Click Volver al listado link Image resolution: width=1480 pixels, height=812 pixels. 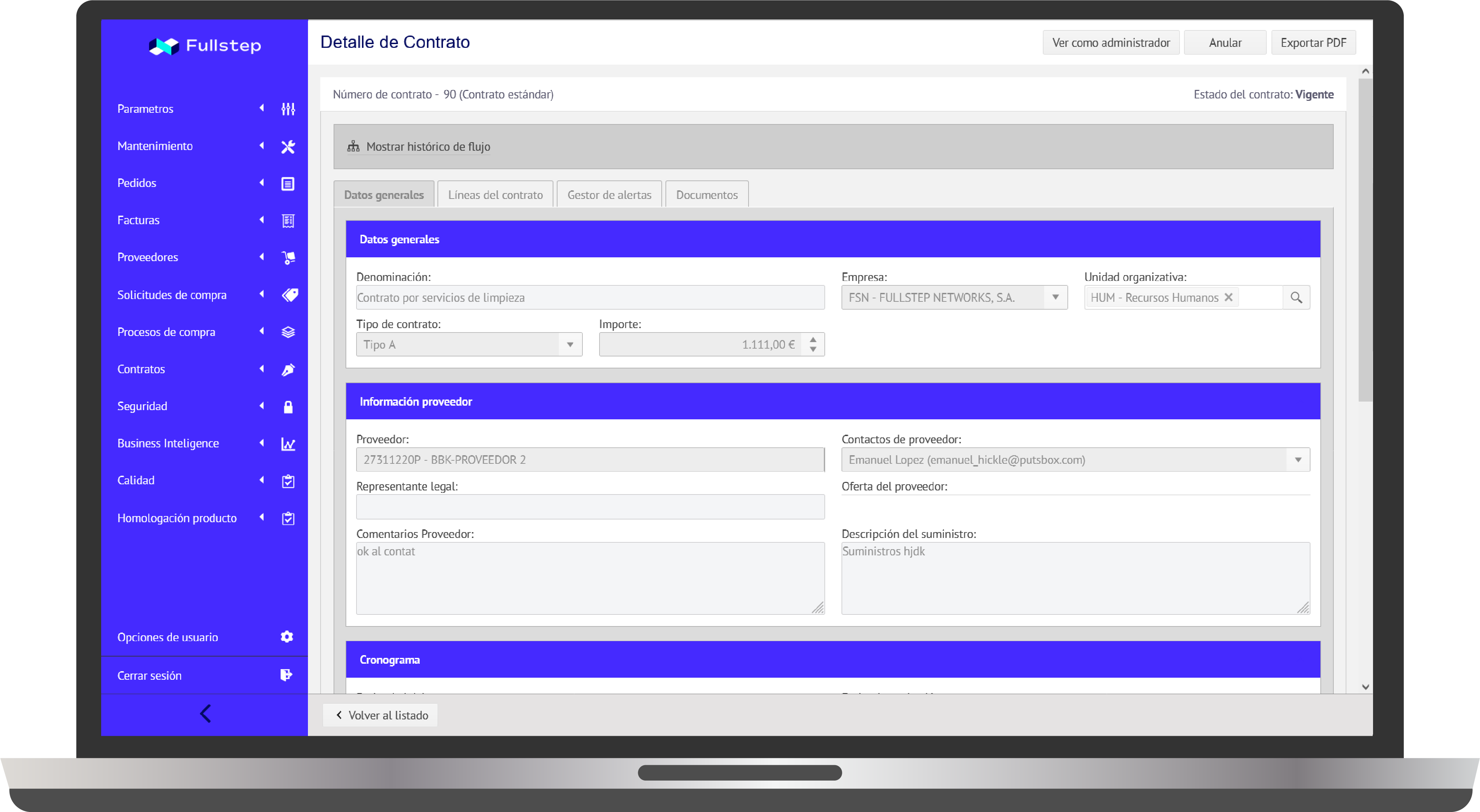(x=380, y=715)
